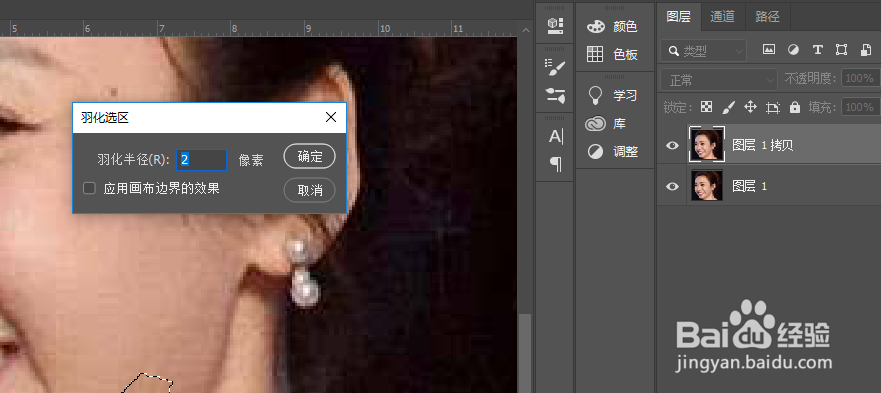Filter layers by type layers icon

[x=818, y=50]
